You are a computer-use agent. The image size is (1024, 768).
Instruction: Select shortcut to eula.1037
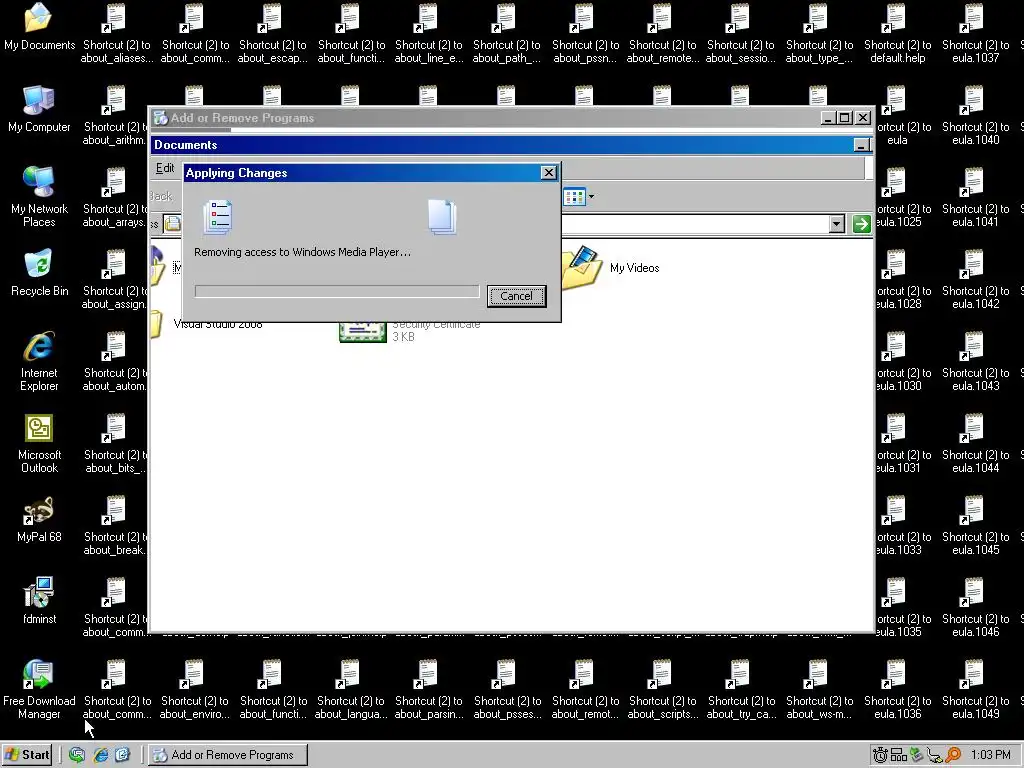pos(975,34)
